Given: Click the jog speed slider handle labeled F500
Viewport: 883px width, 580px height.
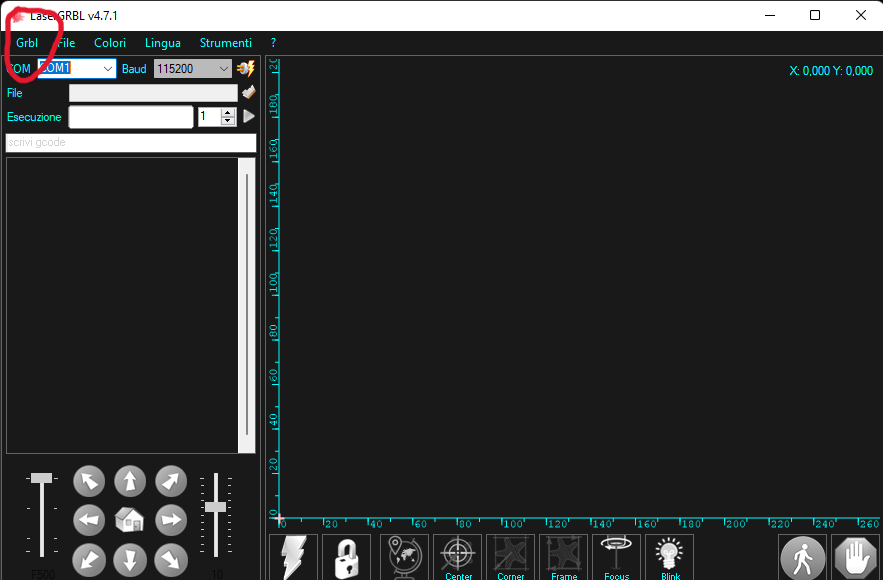Looking at the screenshot, I should [x=41, y=478].
